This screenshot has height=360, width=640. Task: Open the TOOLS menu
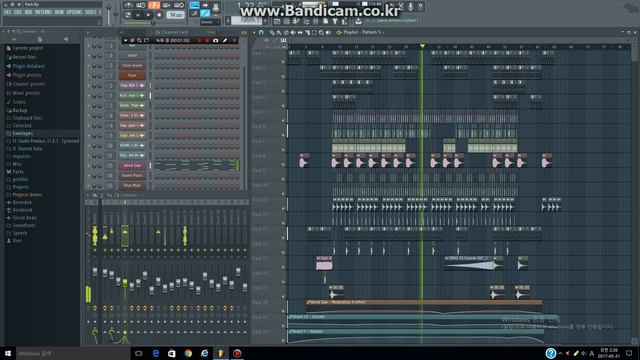91,13
